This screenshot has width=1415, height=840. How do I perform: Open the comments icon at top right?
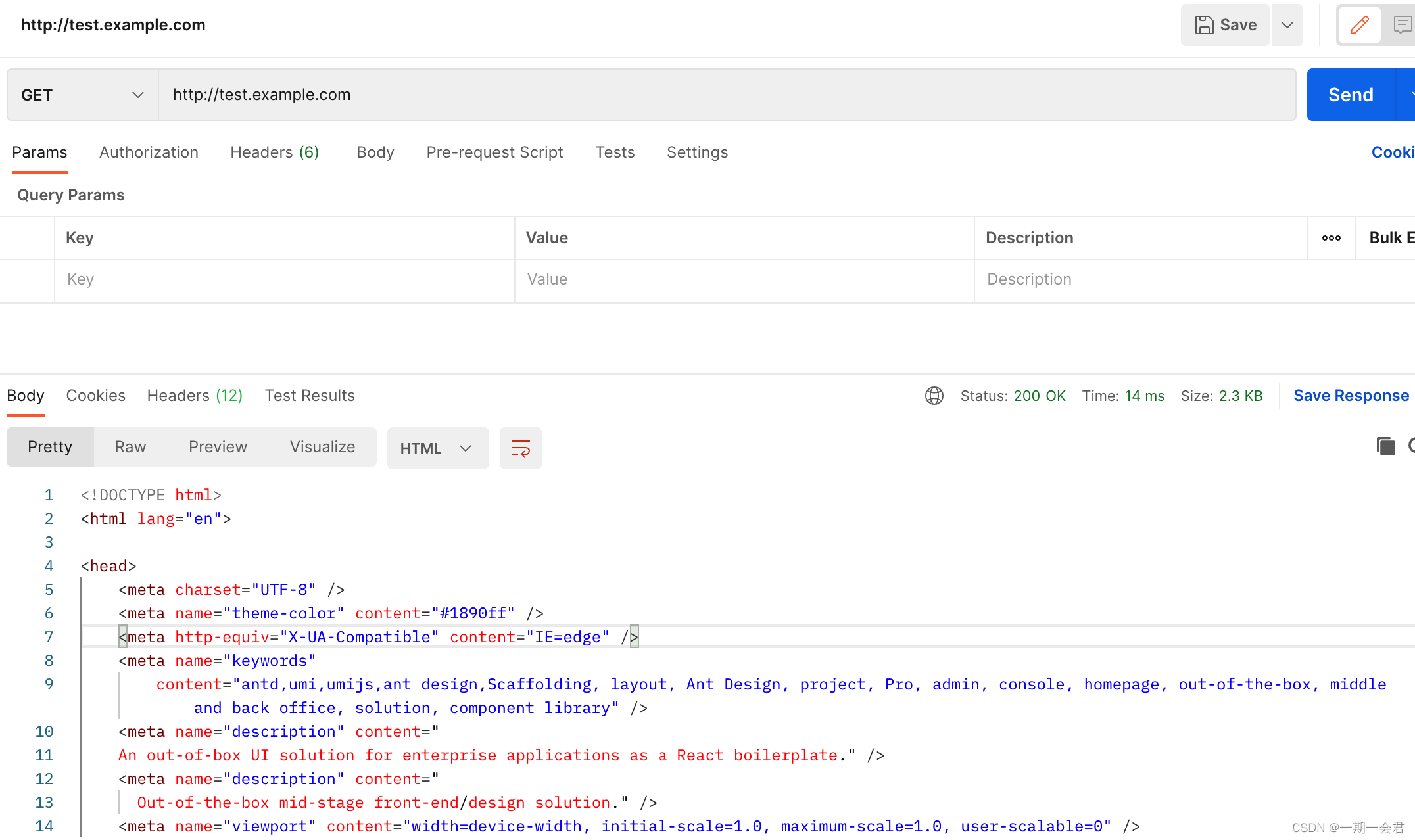tap(1401, 25)
